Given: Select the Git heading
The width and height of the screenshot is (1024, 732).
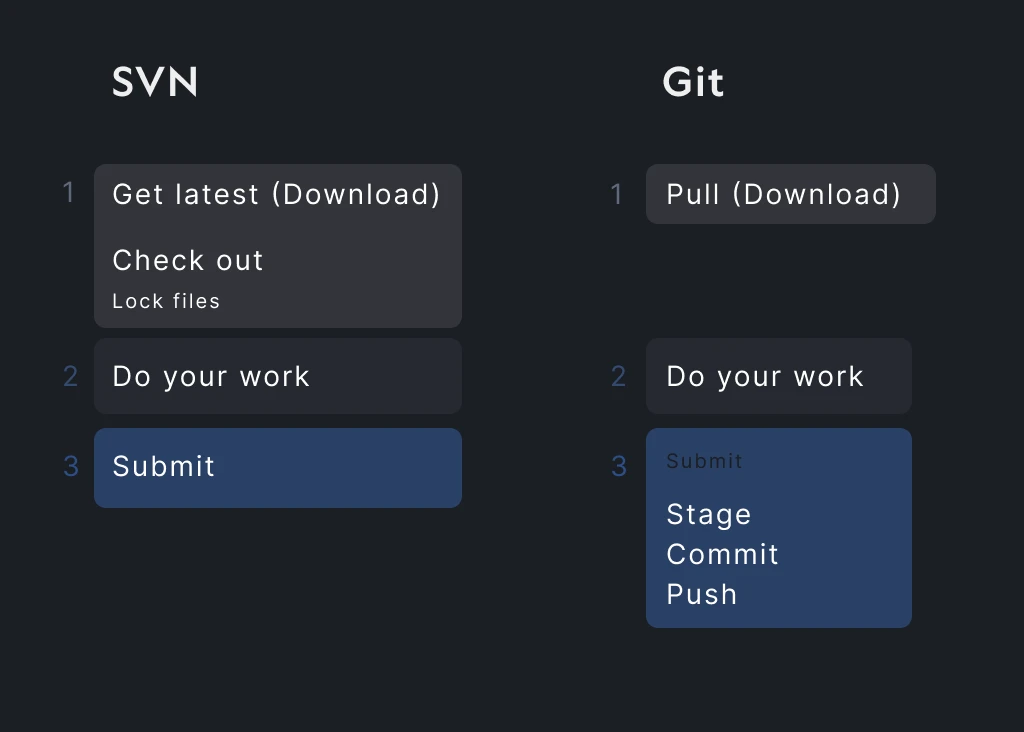Looking at the screenshot, I should pyautogui.click(x=693, y=82).
